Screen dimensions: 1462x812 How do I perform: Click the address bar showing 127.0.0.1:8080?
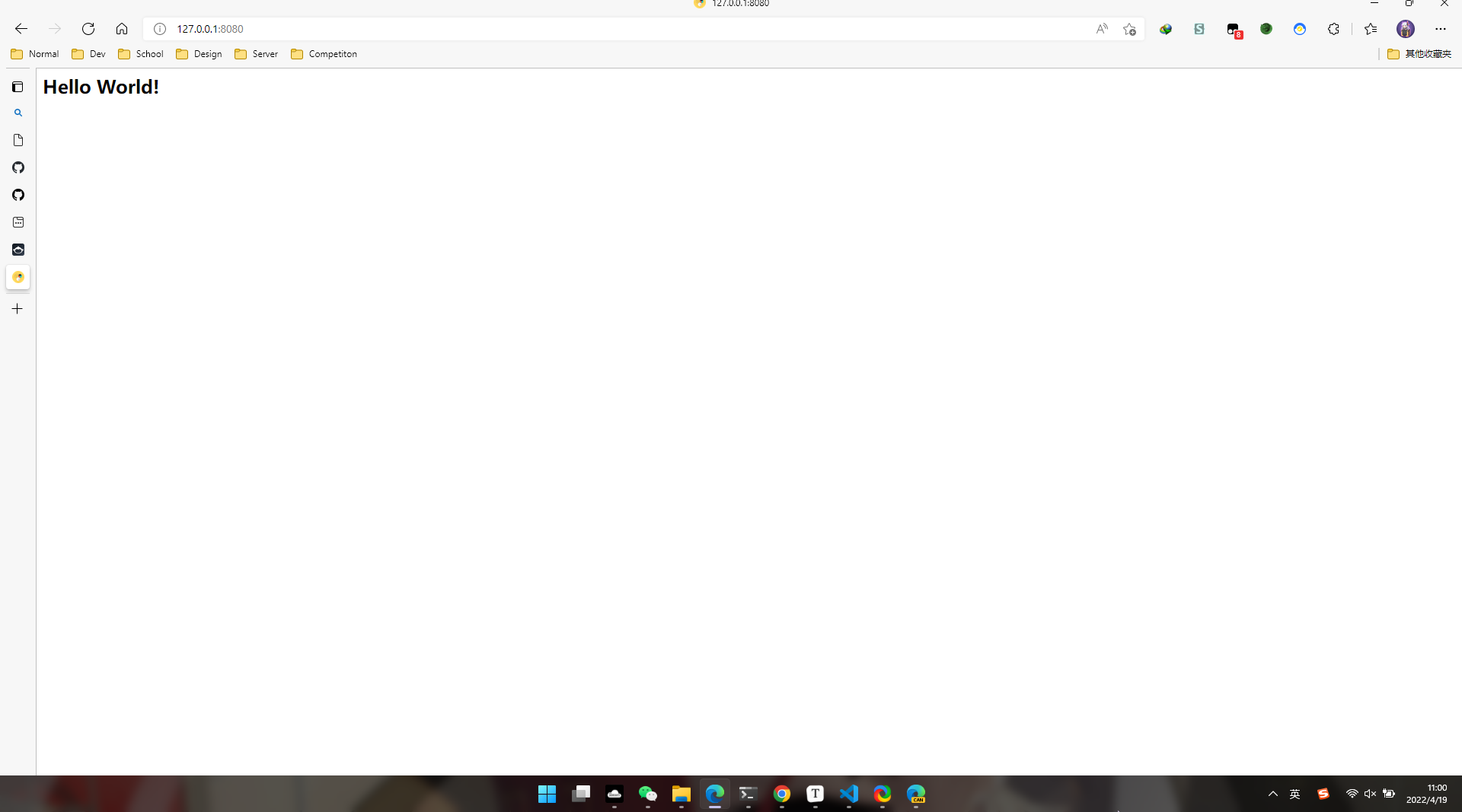(x=609, y=29)
